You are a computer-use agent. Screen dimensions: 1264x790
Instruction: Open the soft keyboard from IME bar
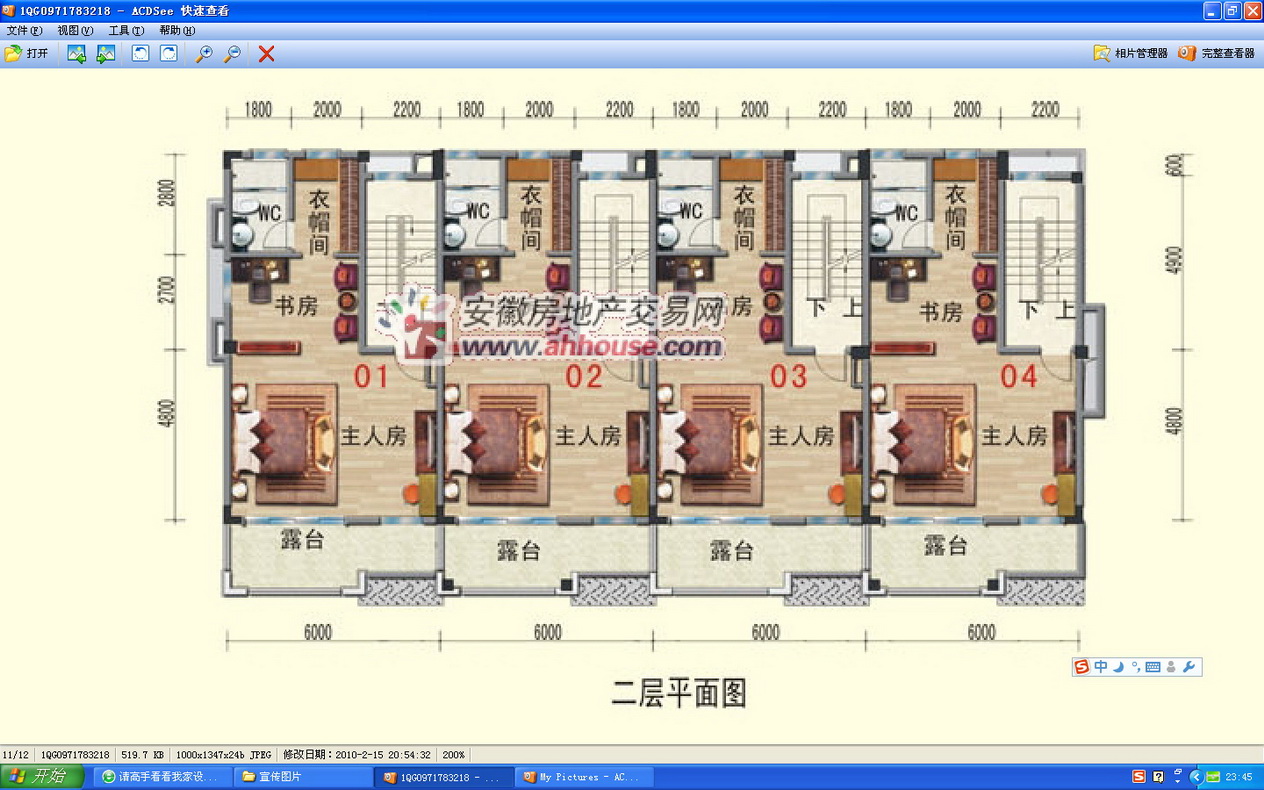point(1153,667)
